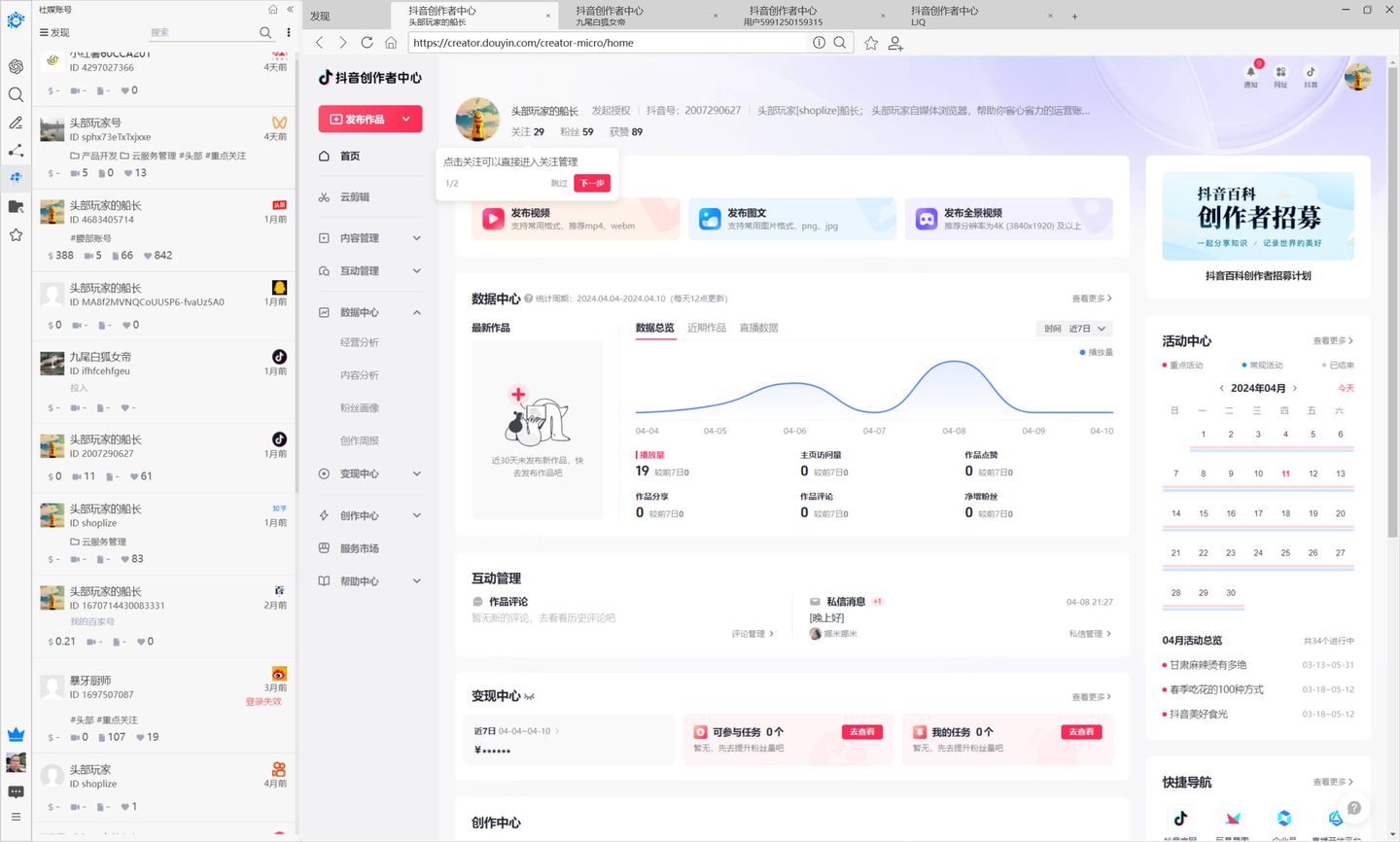Screen dimensions: 1400x842
Task: Click the help question mark floating button
Action: tap(1353, 807)
